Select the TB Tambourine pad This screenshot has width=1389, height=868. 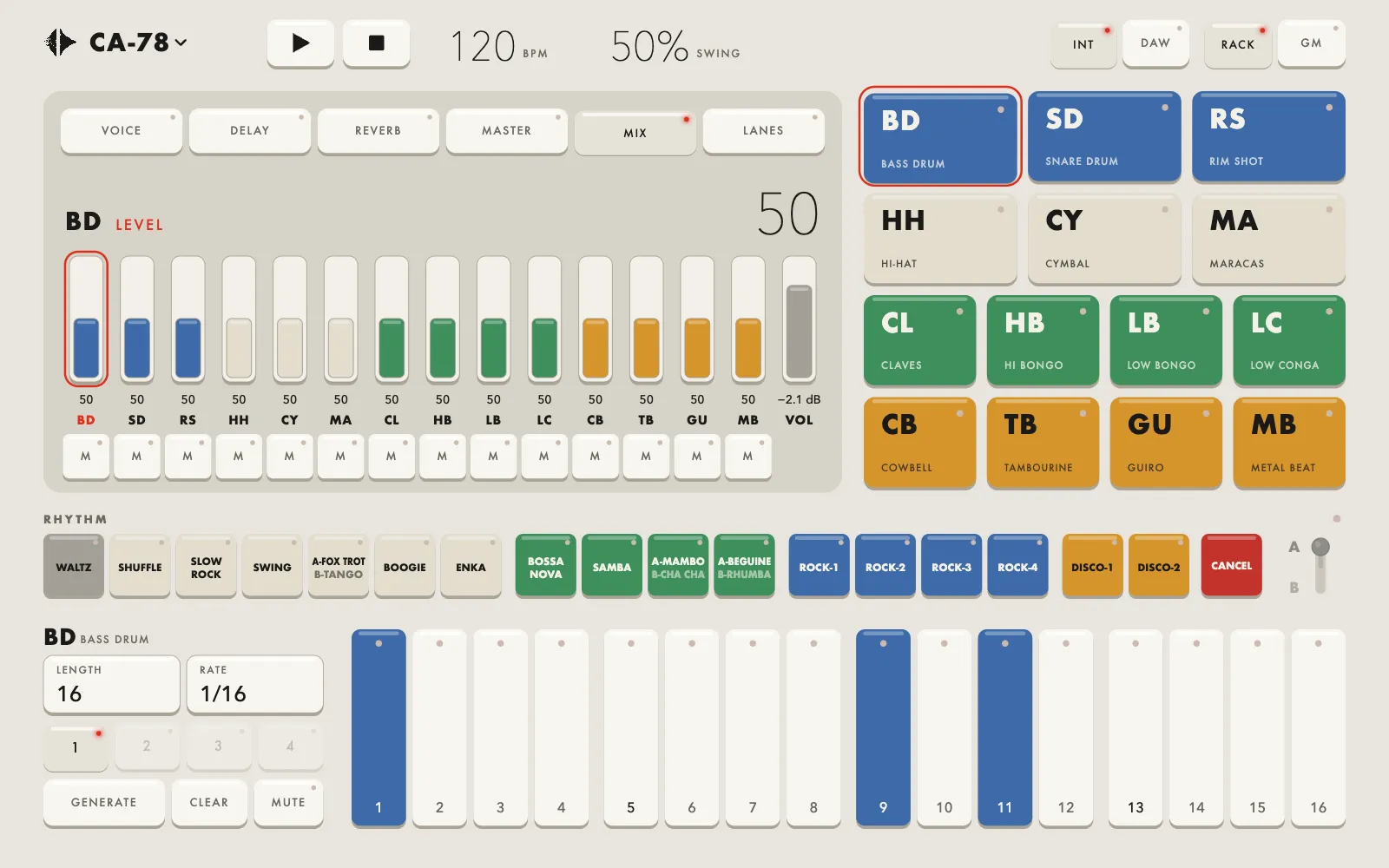(x=1043, y=443)
